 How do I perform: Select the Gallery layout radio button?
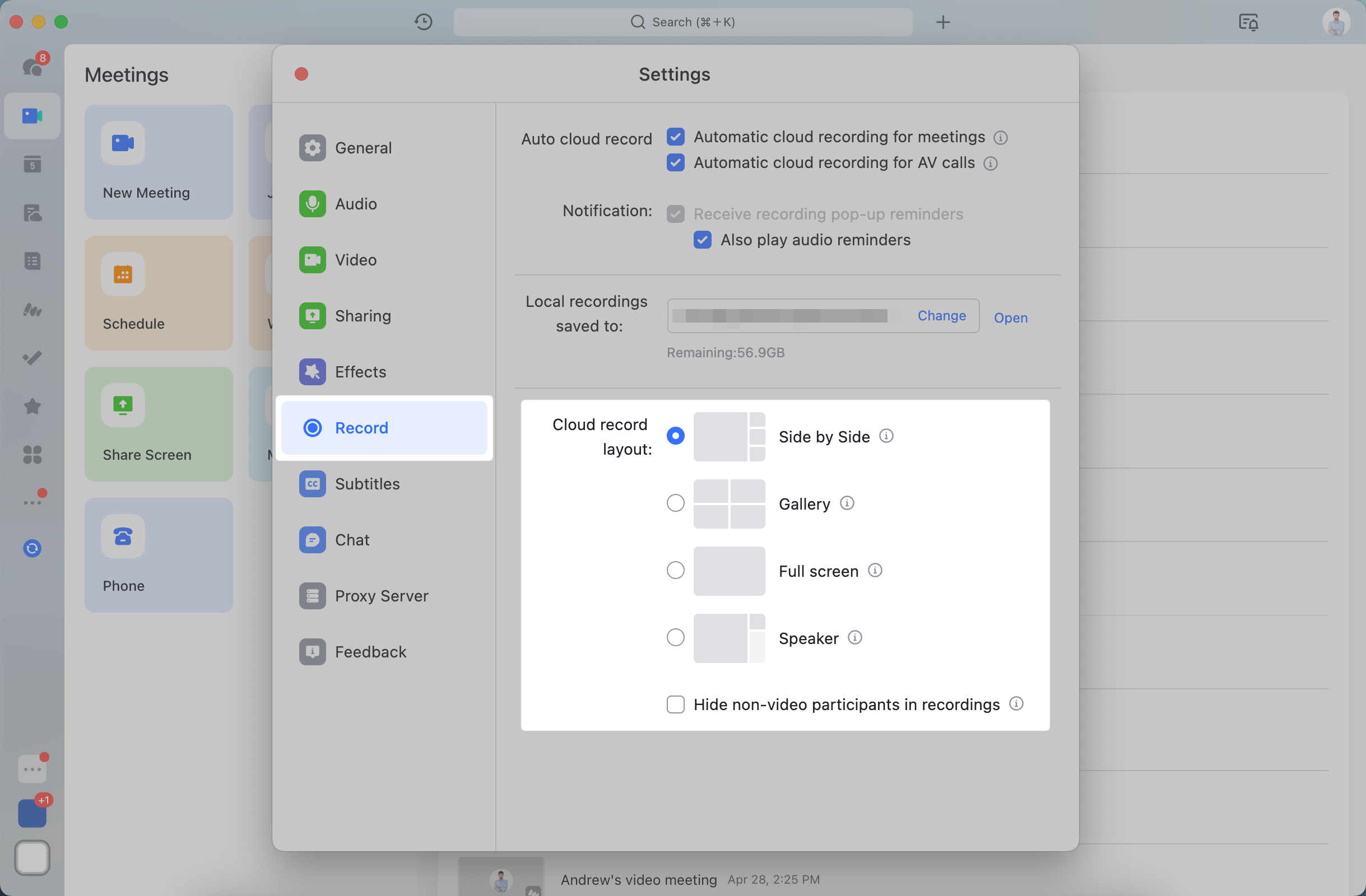pyautogui.click(x=675, y=503)
